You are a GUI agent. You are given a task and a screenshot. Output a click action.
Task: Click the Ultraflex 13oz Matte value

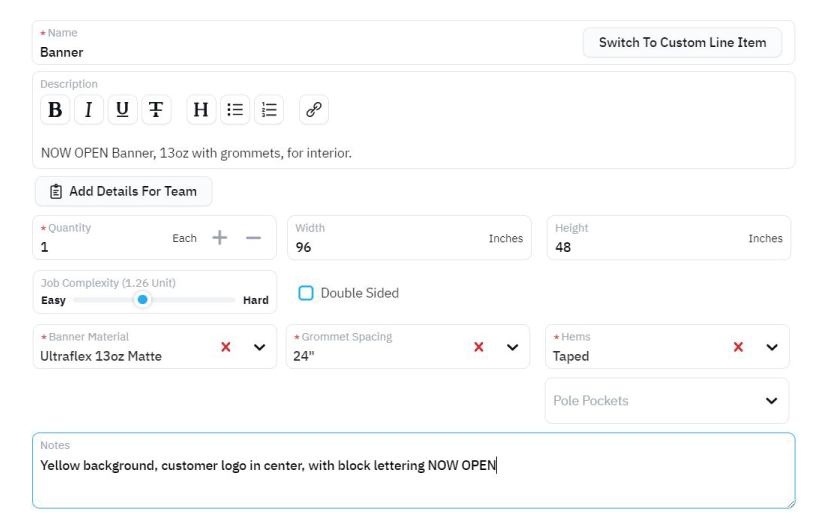point(101,356)
